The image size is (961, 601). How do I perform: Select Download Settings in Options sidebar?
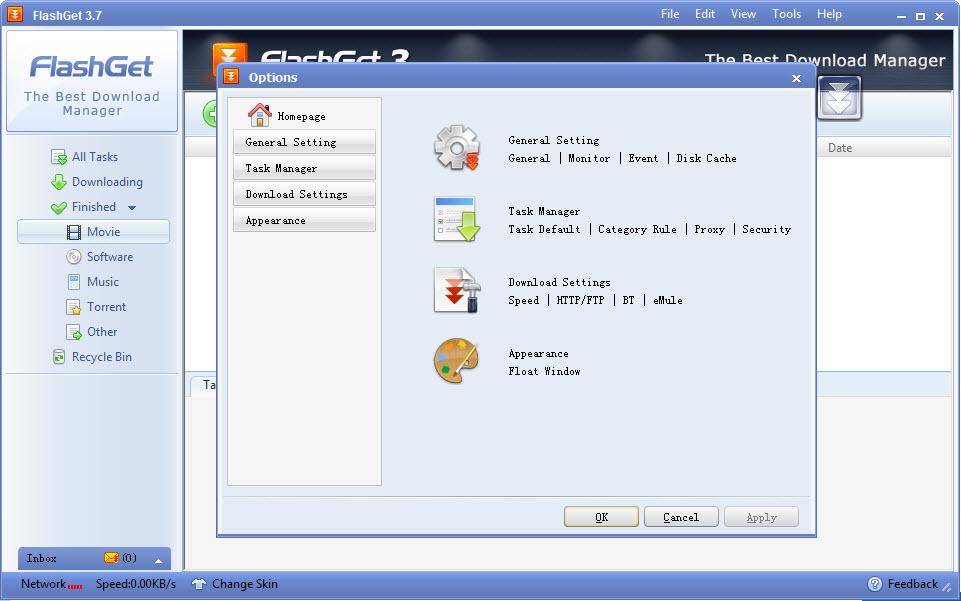point(304,194)
